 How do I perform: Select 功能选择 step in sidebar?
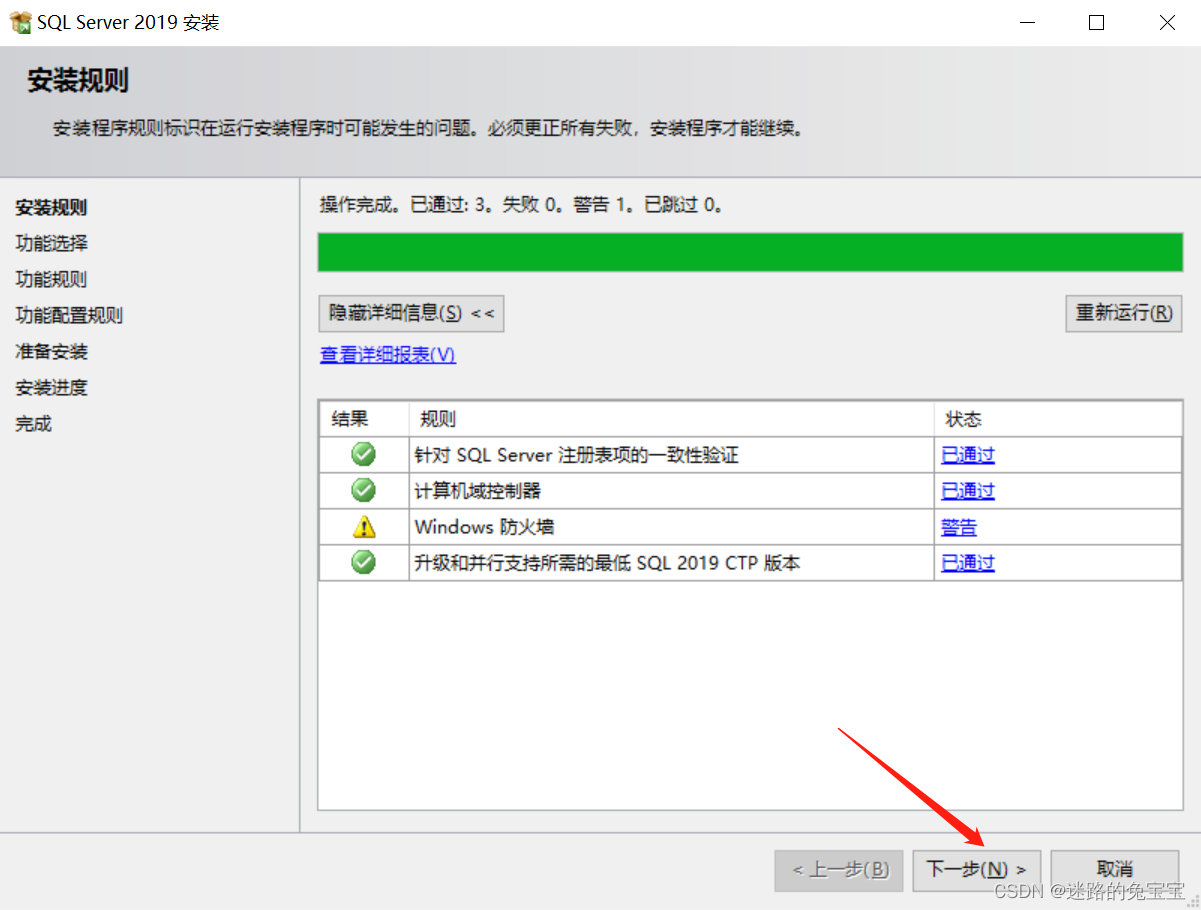51,243
